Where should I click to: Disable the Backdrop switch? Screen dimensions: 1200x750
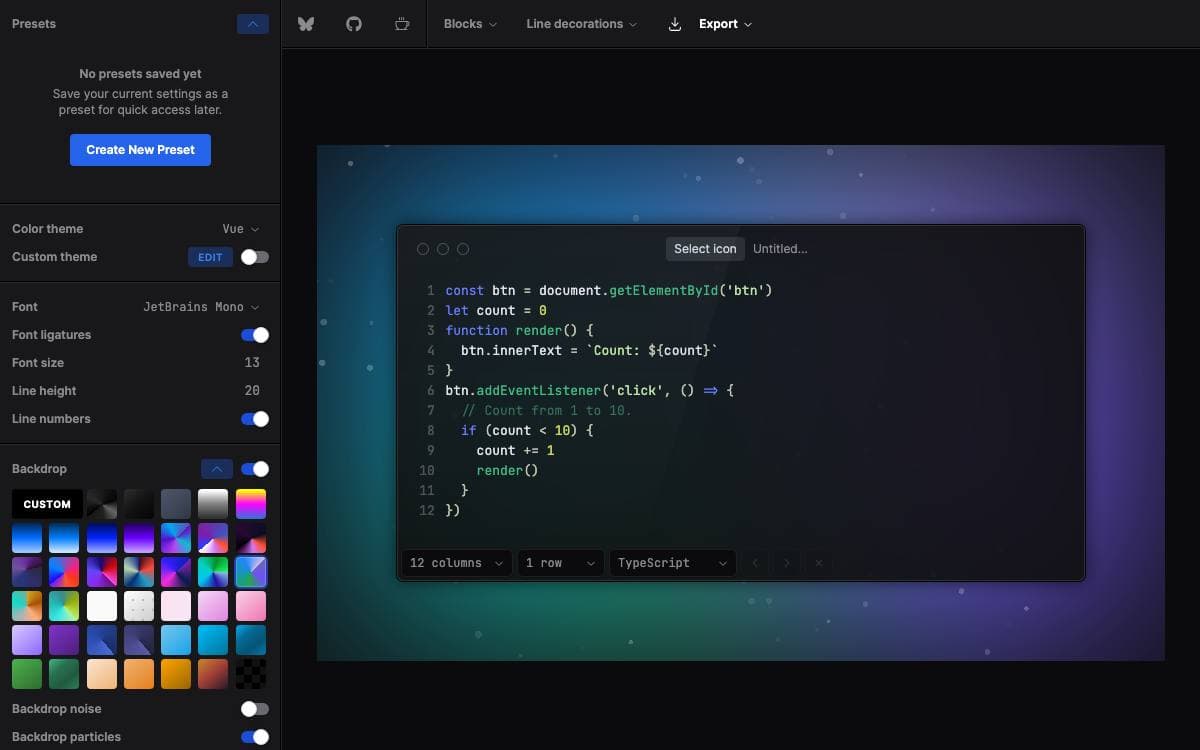pos(255,469)
